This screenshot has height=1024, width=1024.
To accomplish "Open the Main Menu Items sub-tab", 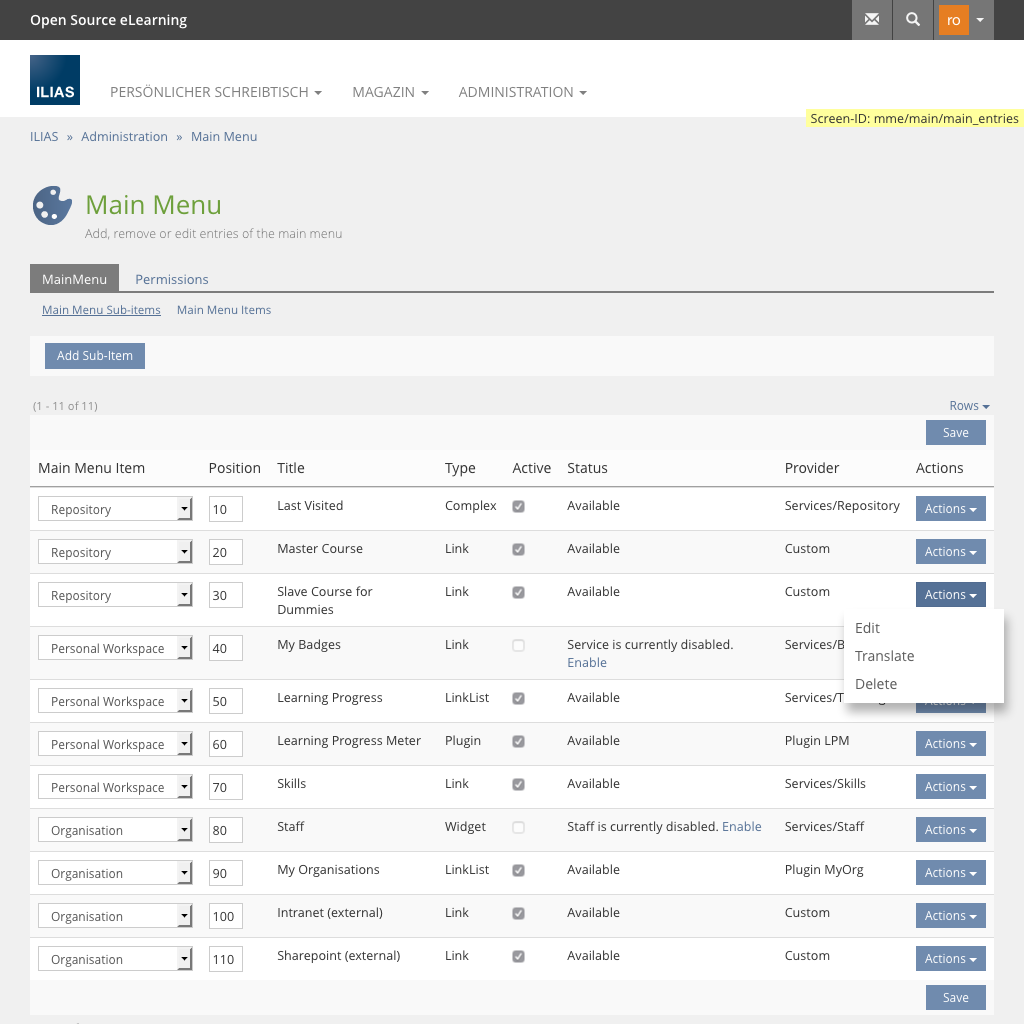I will pyautogui.click(x=224, y=310).
